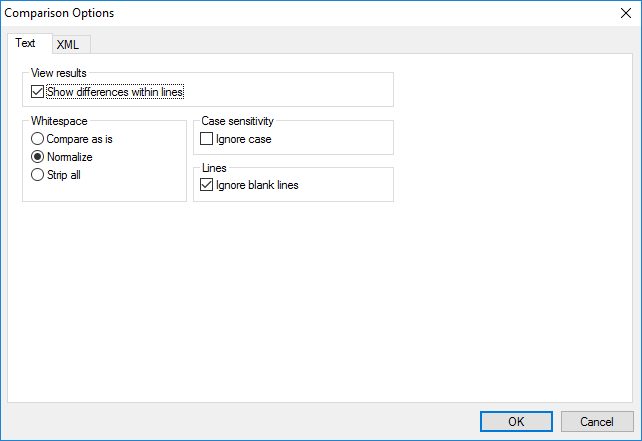Enable the Ignore case checkbox
Image resolution: width=642 pixels, height=441 pixels.
tap(207, 139)
